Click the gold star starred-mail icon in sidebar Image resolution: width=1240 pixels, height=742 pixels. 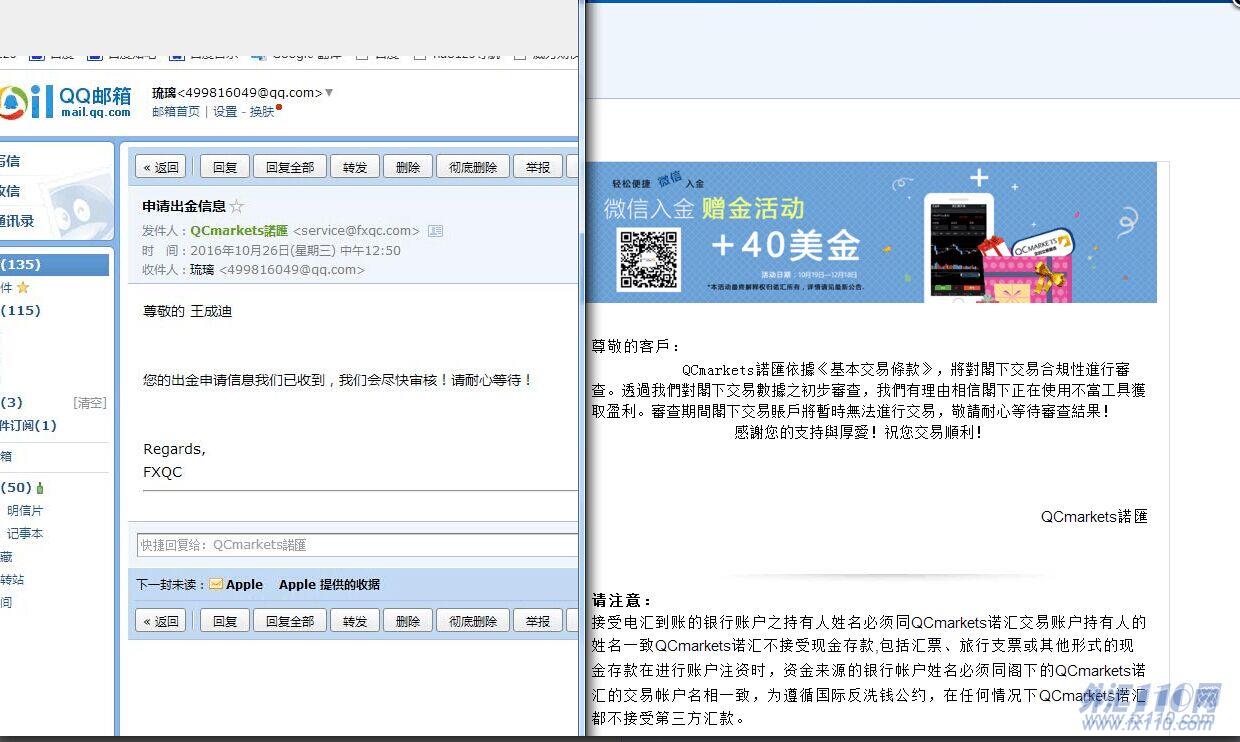point(23,288)
